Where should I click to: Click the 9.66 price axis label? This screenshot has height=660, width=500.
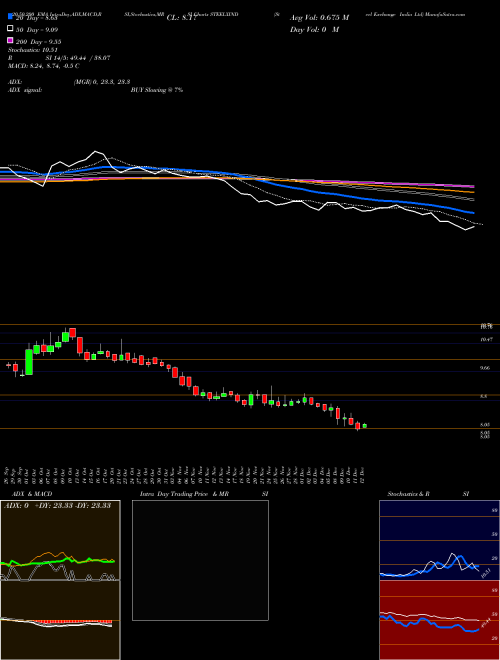486,368
